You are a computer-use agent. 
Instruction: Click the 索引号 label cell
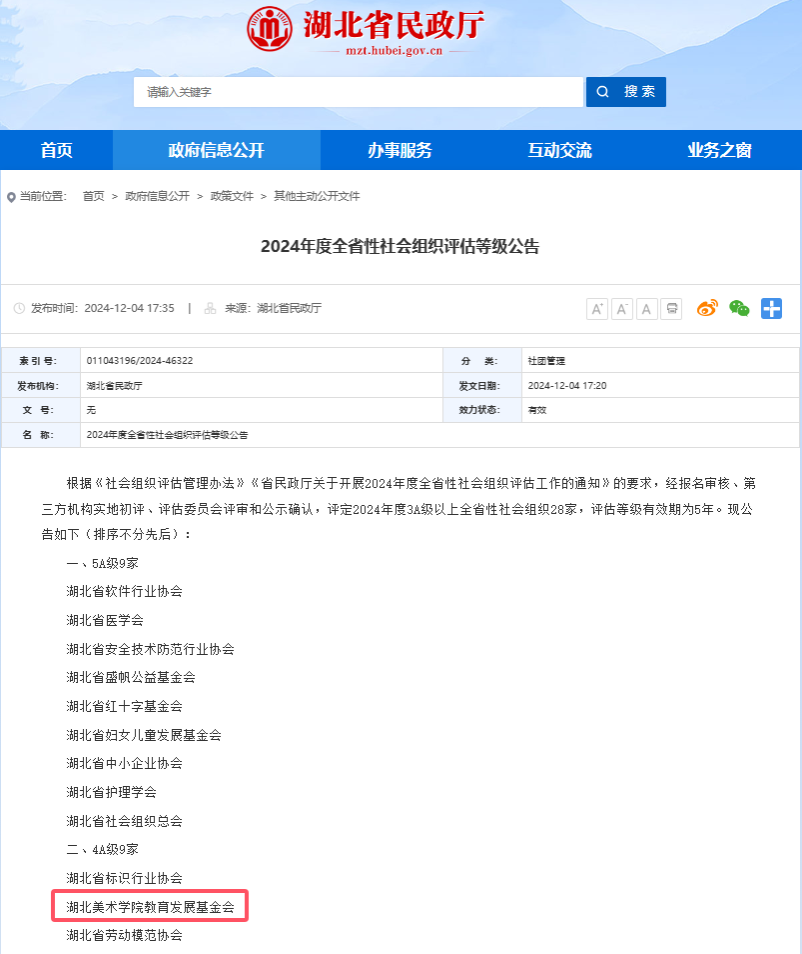pyautogui.click(x=41, y=361)
